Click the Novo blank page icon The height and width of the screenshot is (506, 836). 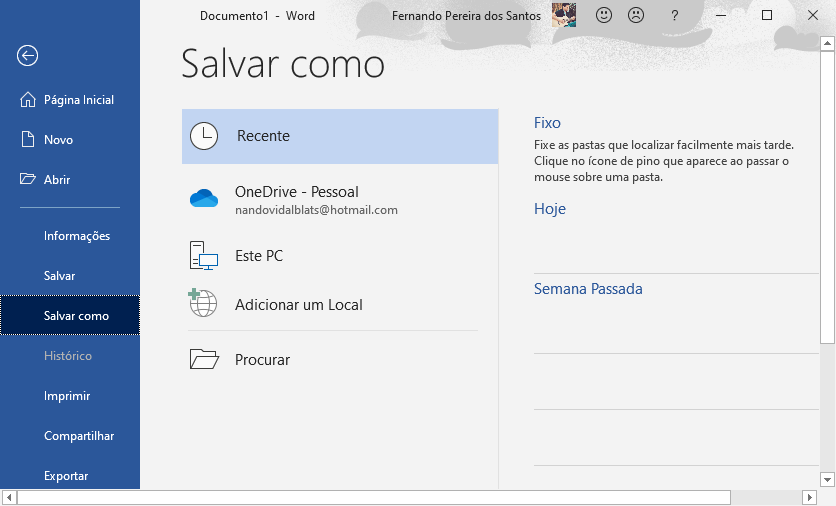point(28,140)
